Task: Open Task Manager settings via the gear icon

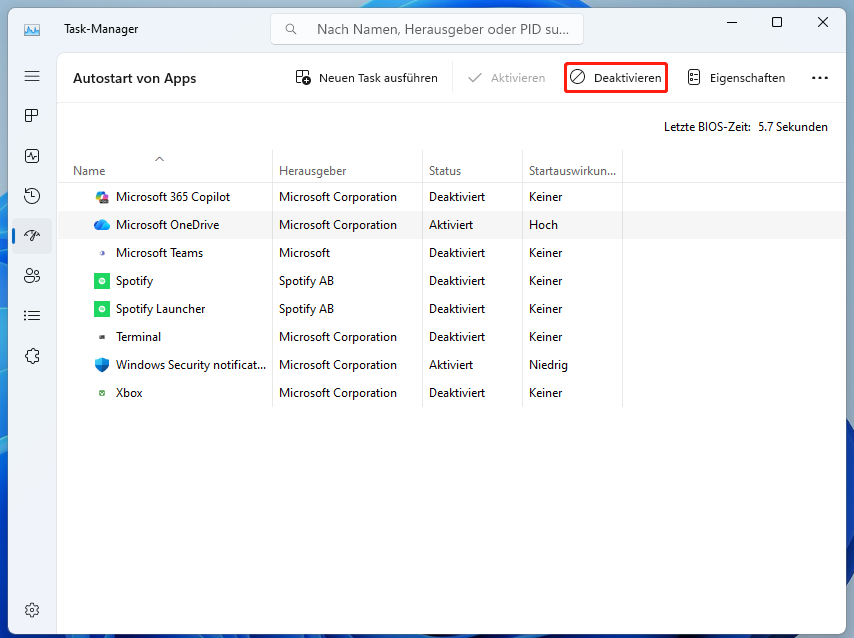Action: pos(31,610)
